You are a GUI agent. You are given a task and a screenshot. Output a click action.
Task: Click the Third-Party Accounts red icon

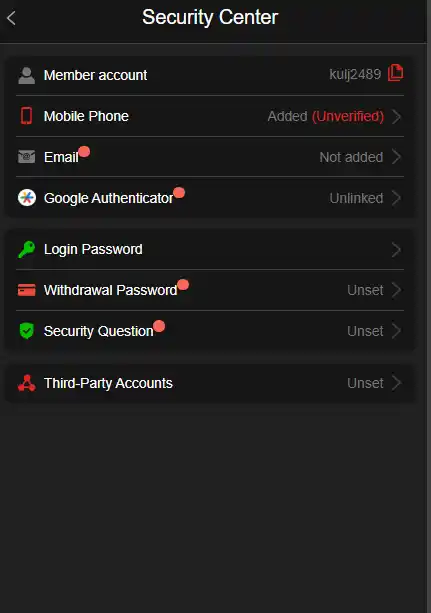pos(27,383)
